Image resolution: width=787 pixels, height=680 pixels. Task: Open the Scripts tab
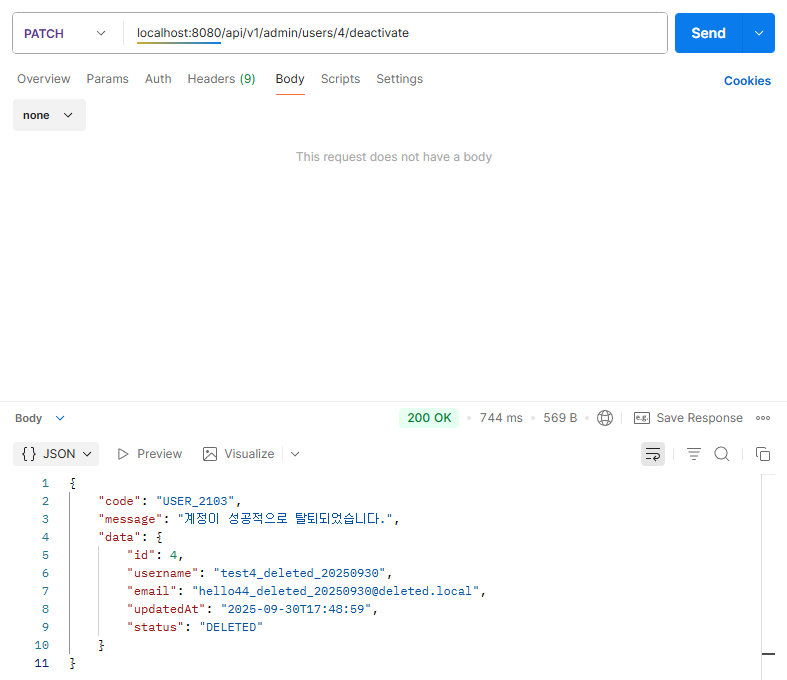340,79
